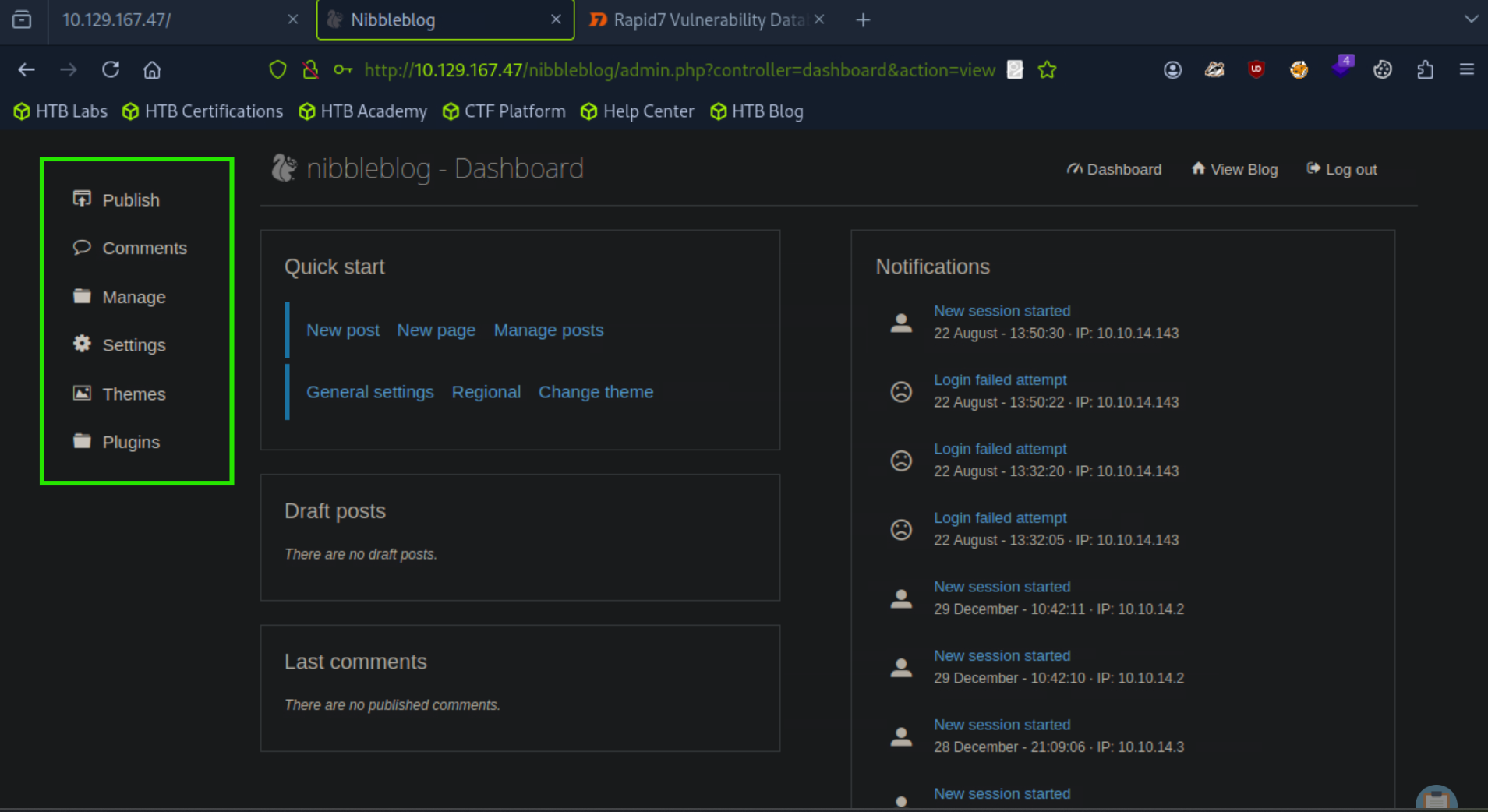Click the extension icon with badge 4
The width and height of the screenshot is (1488, 812).
pyautogui.click(x=1341, y=67)
